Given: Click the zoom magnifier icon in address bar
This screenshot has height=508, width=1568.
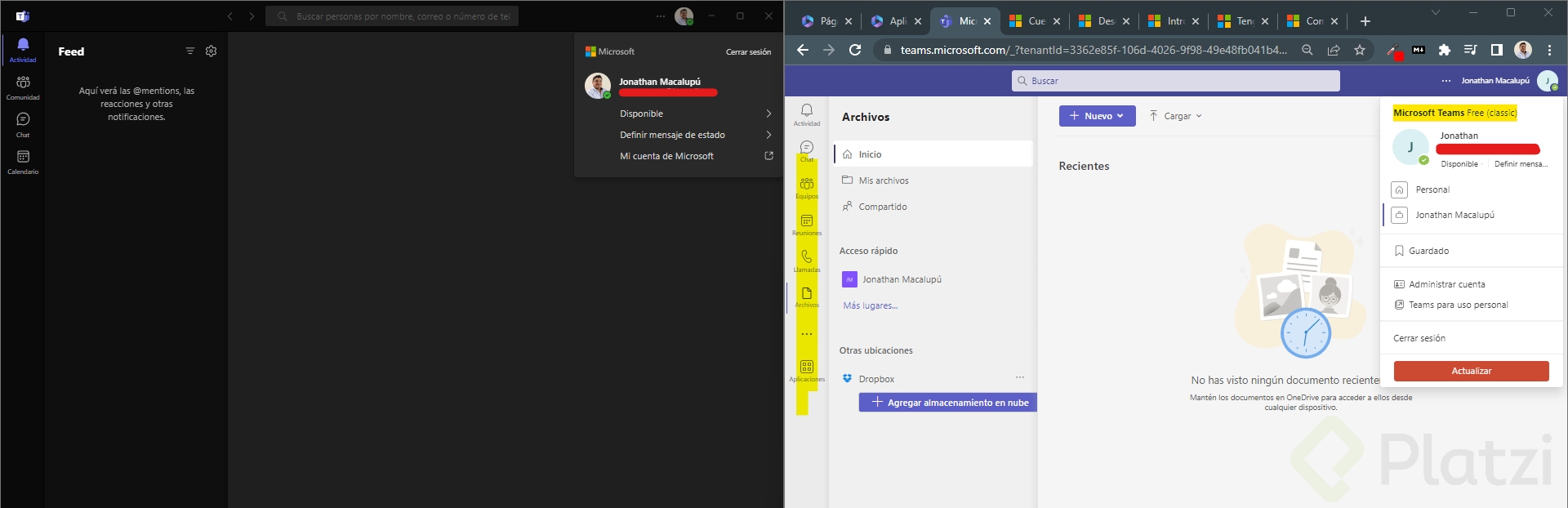Looking at the screenshot, I should coord(1307,50).
